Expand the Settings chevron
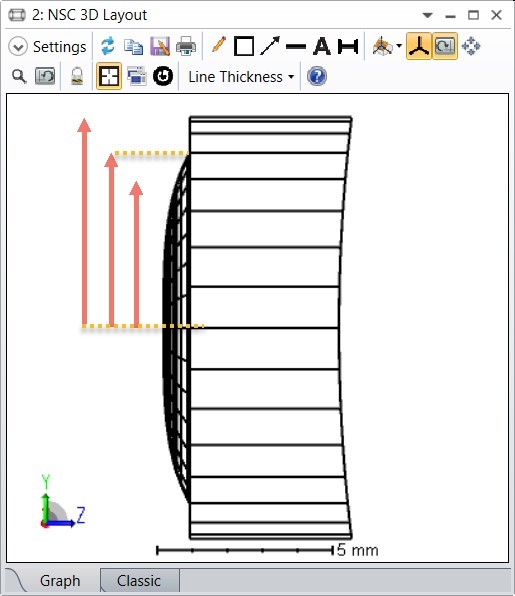Image resolution: width=515 pixels, height=596 pixels. [18, 47]
